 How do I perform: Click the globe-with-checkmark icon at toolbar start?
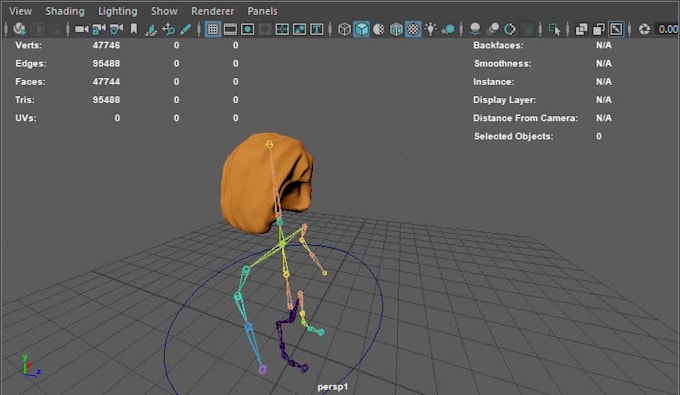pos(19,29)
